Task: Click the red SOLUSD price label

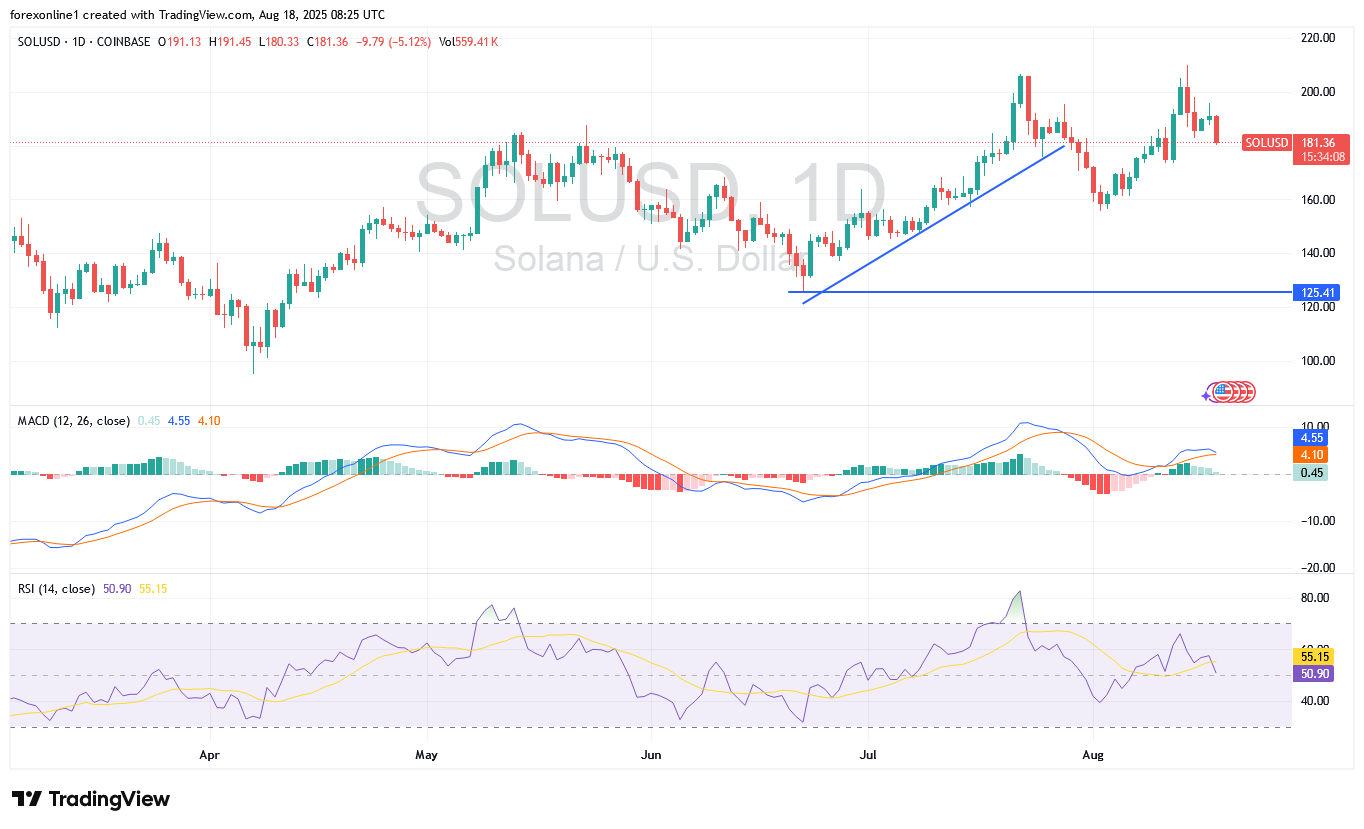Action: tap(1266, 143)
